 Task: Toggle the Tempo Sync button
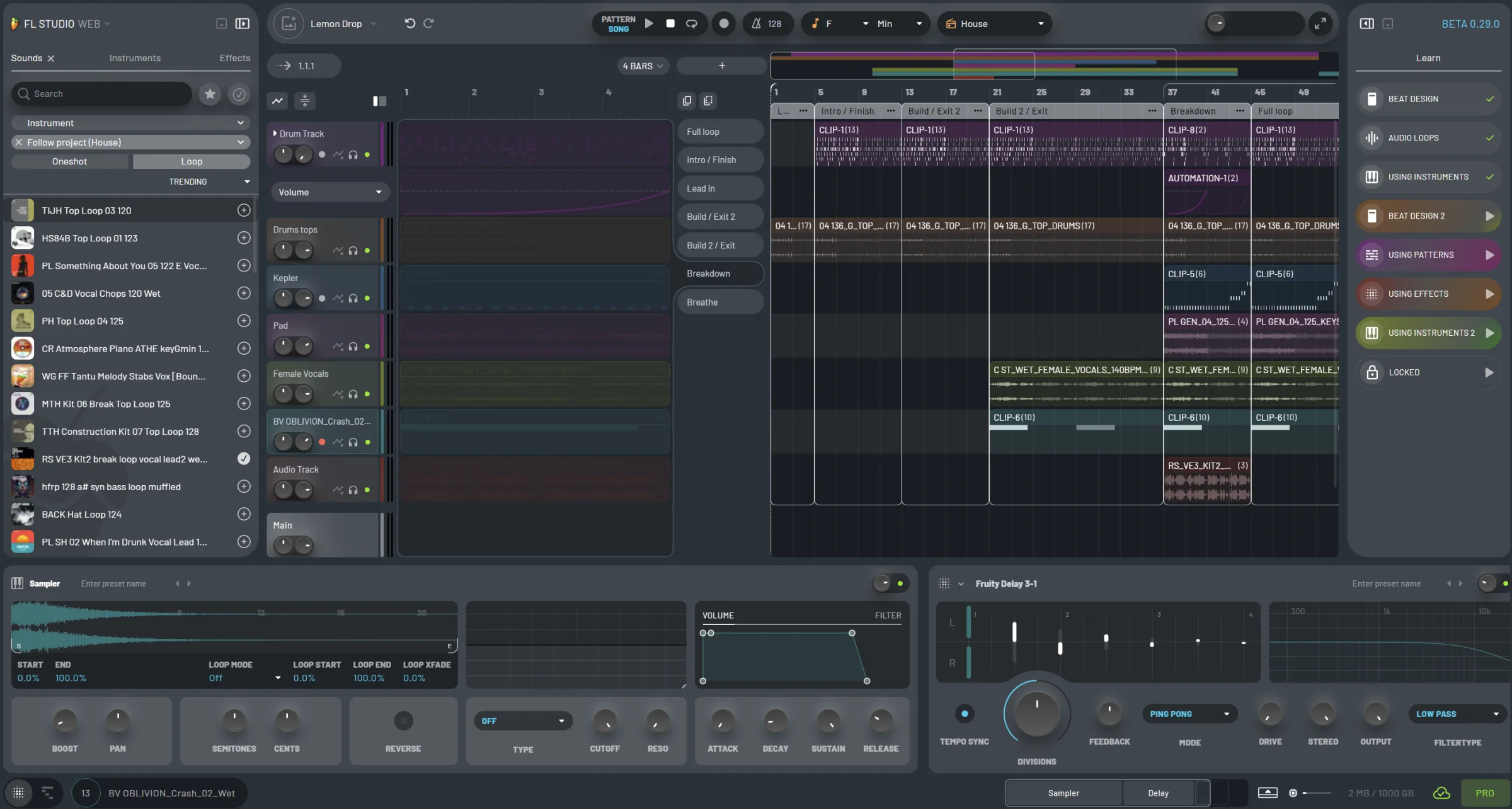coord(965,713)
